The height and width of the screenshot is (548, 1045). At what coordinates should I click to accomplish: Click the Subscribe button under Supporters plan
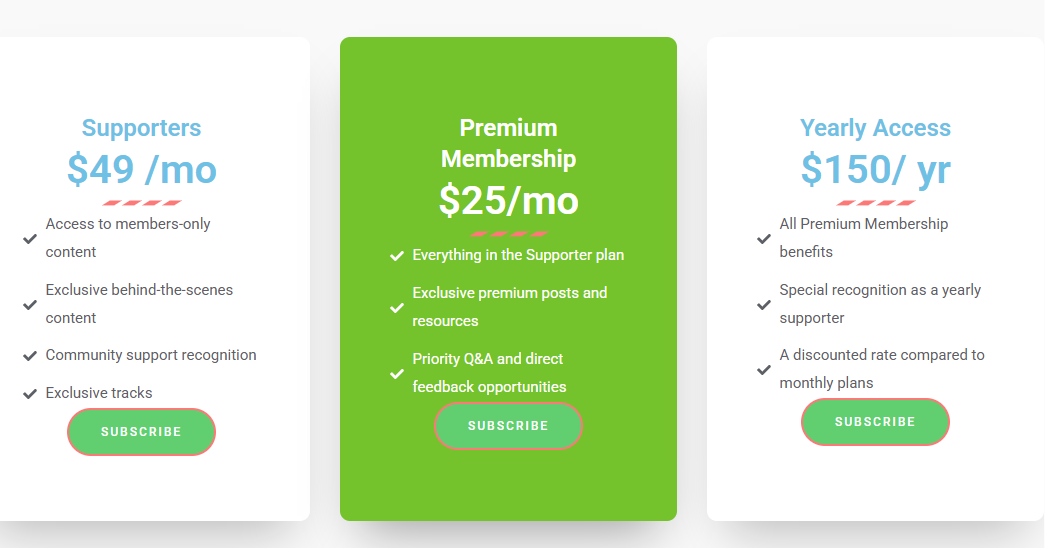(141, 432)
